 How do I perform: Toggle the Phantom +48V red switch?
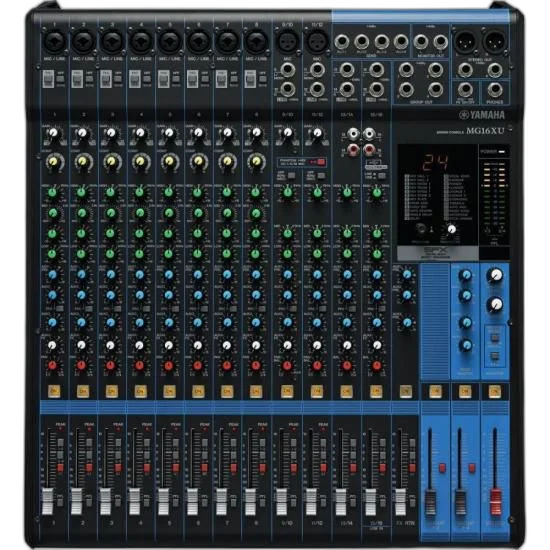(x=321, y=162)
